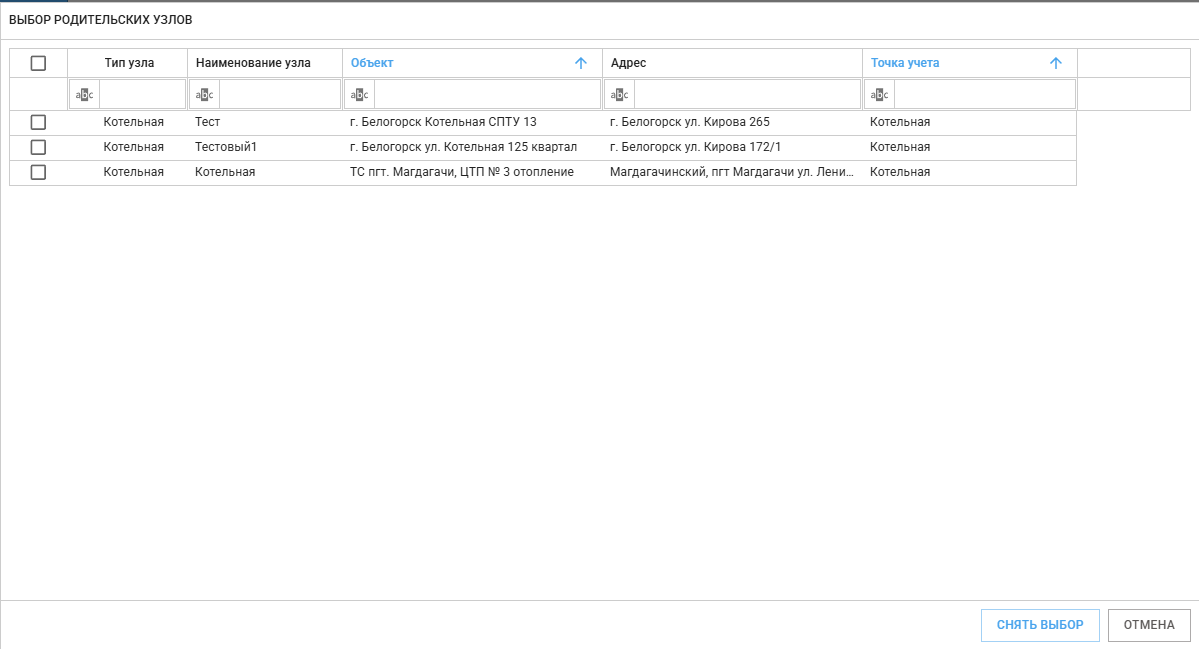Click sort arrow in Объект column header
The width and height of the screenshot is (1199, 649).
pos(581,63)
